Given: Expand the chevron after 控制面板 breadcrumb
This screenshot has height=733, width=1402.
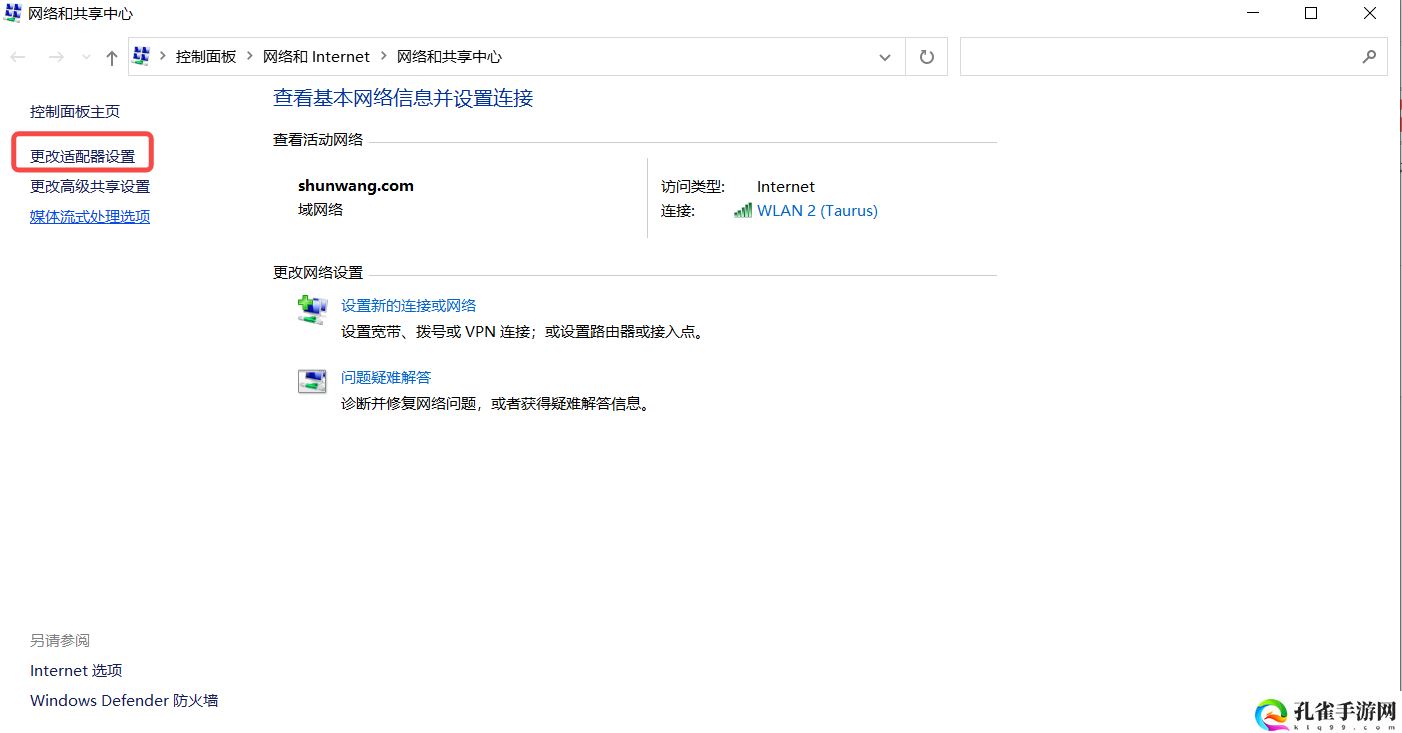Looking at the screenshot, I should click(250, 57).
